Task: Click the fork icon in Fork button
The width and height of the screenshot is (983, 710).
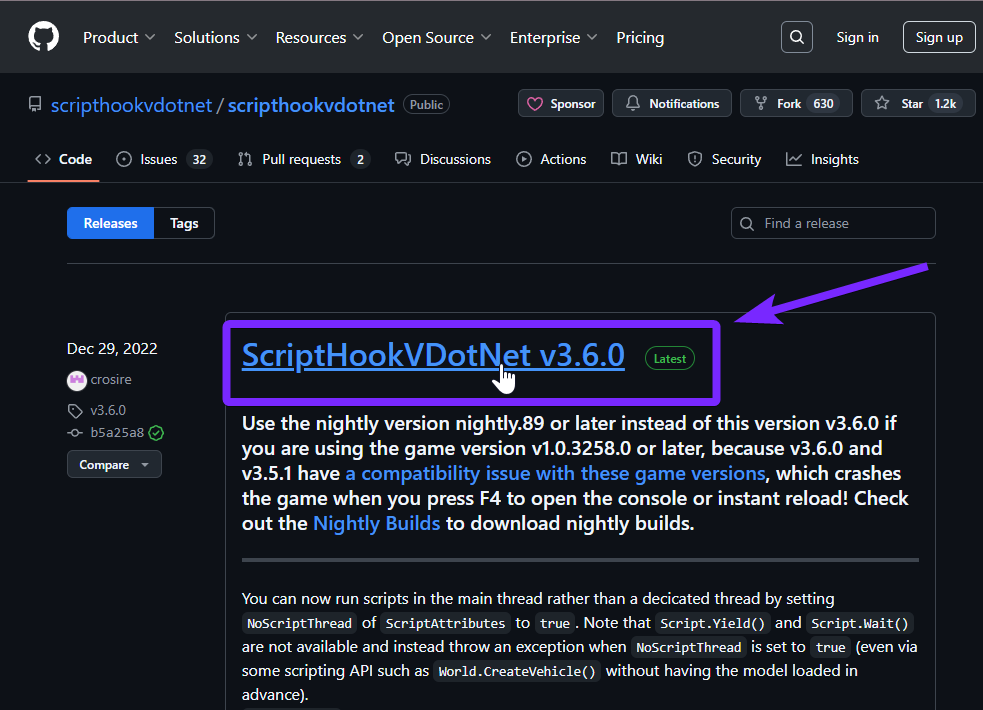Action: [x=760, y=103]
